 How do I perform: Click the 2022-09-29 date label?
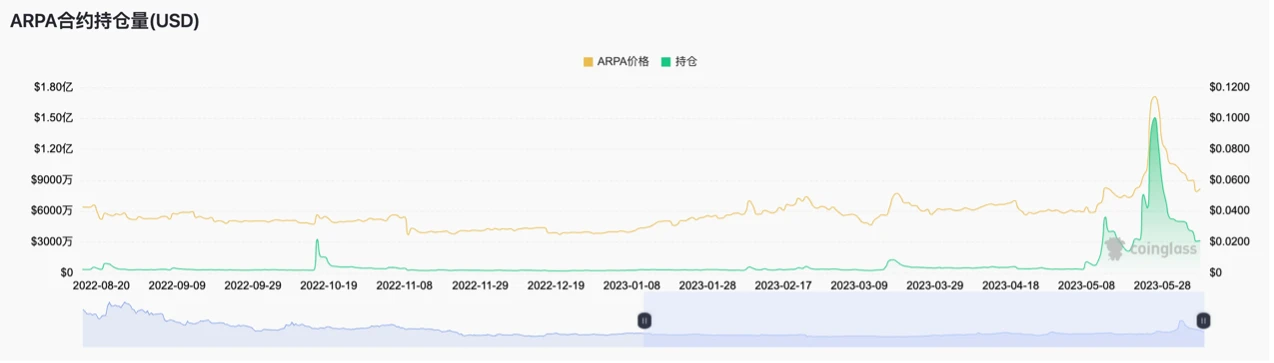pos(253,285)
